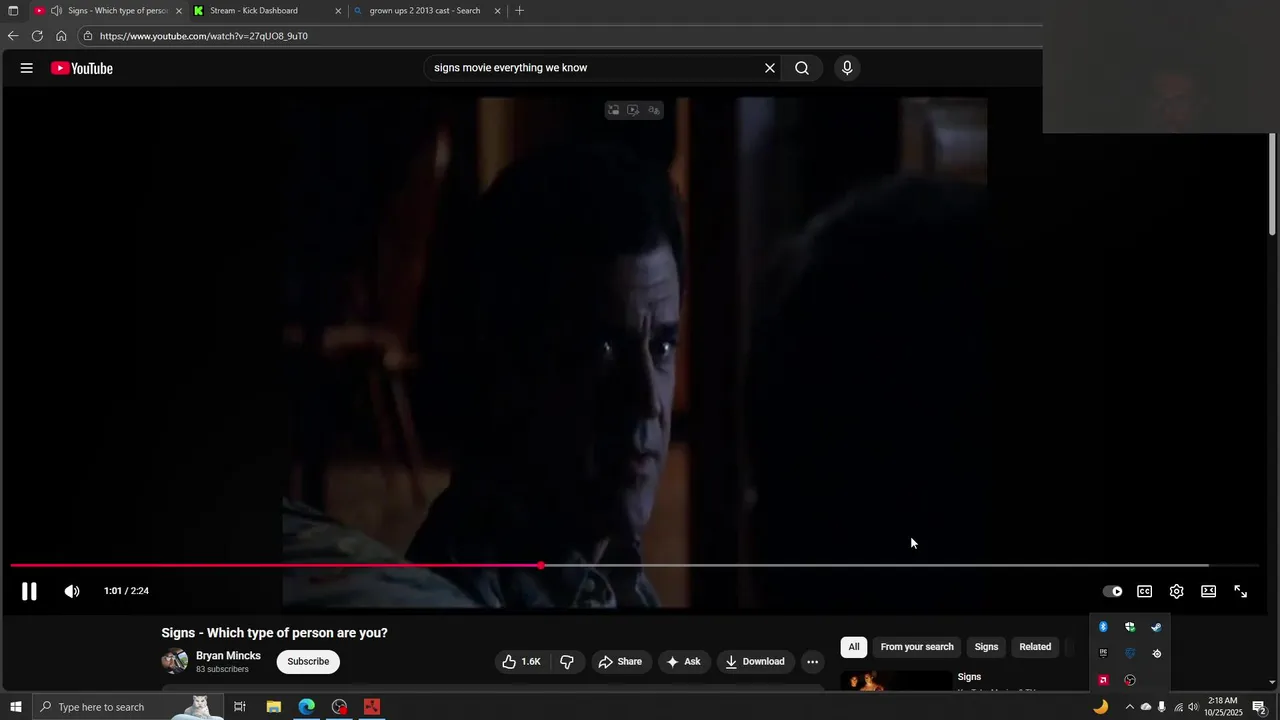Pause the video

[x=29, y=591]
